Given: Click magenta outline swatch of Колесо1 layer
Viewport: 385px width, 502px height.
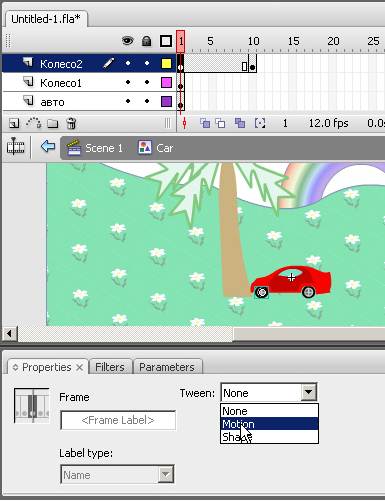Looking at the screenshot, I should tap(166, 82).
